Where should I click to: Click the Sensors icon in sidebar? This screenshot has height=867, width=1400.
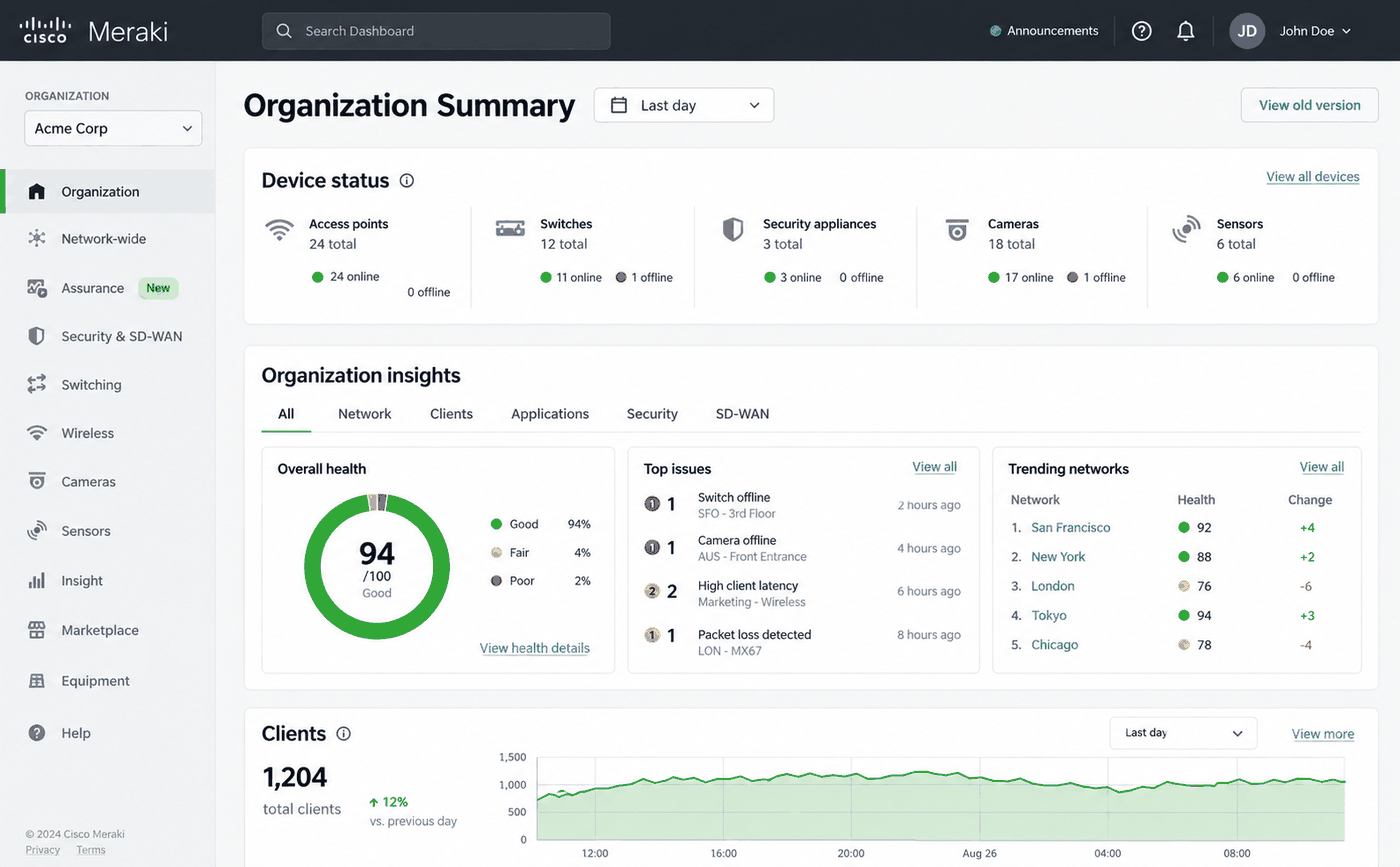[x=37, y=530]
